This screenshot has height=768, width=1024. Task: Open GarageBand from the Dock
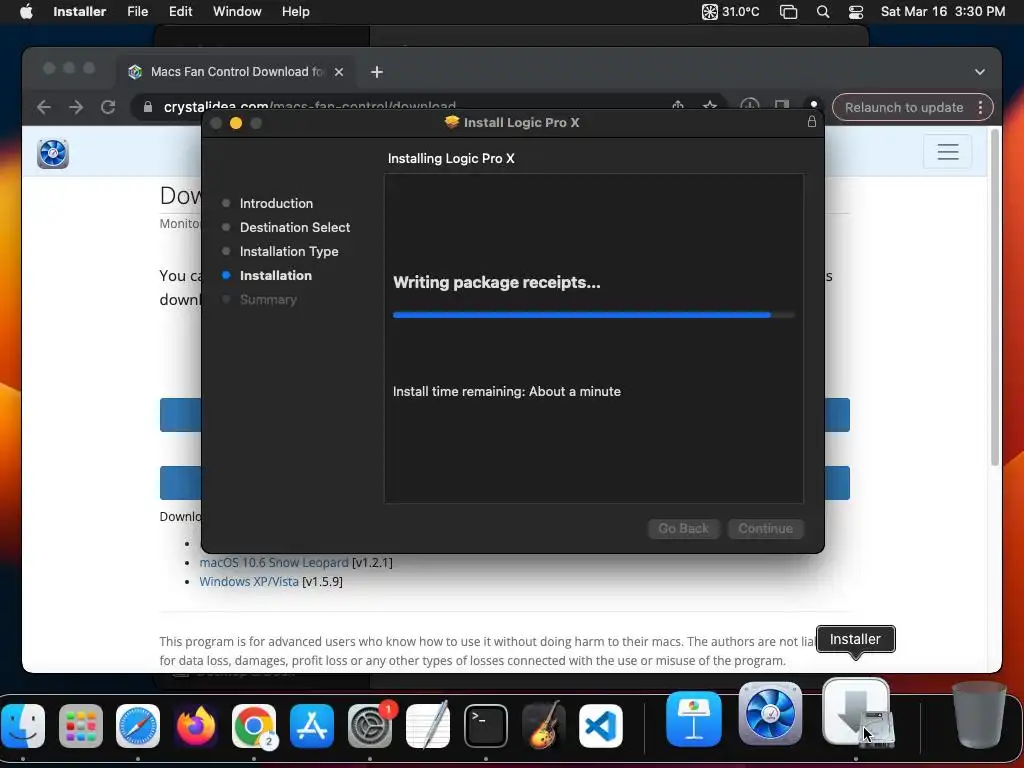(543, 726)
